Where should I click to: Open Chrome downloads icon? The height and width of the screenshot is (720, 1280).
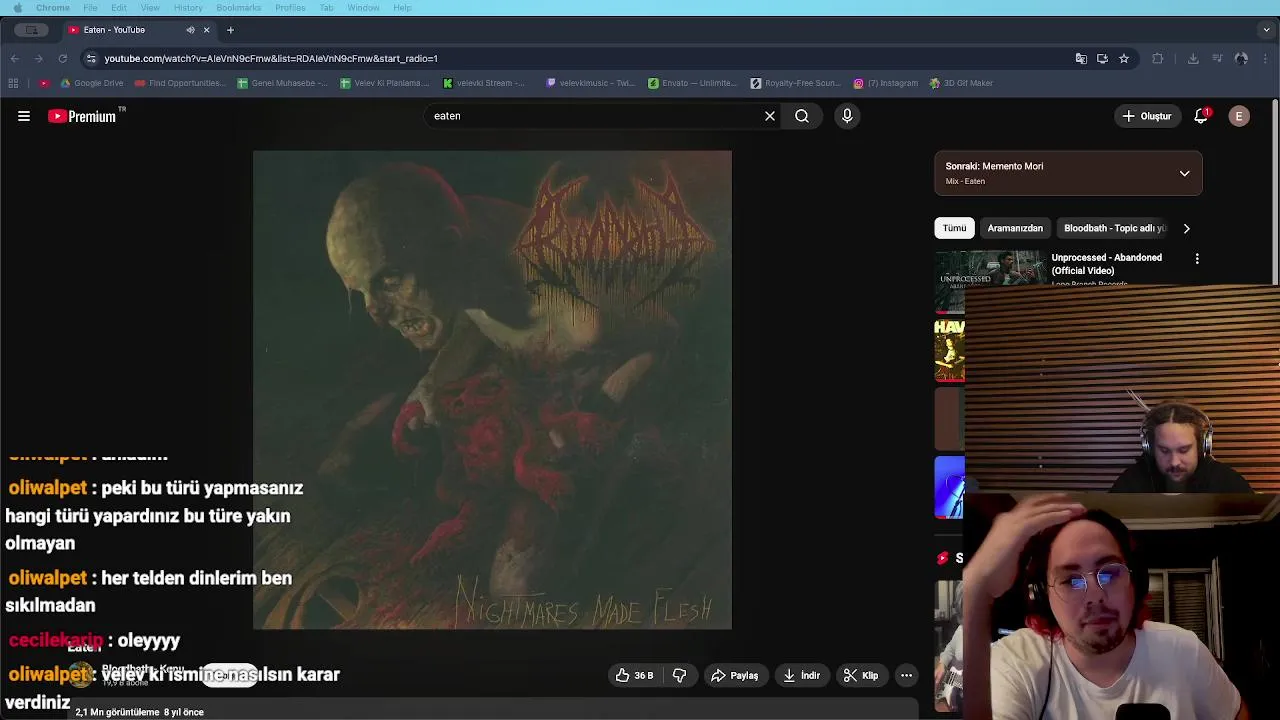(x=1193, y=59)
